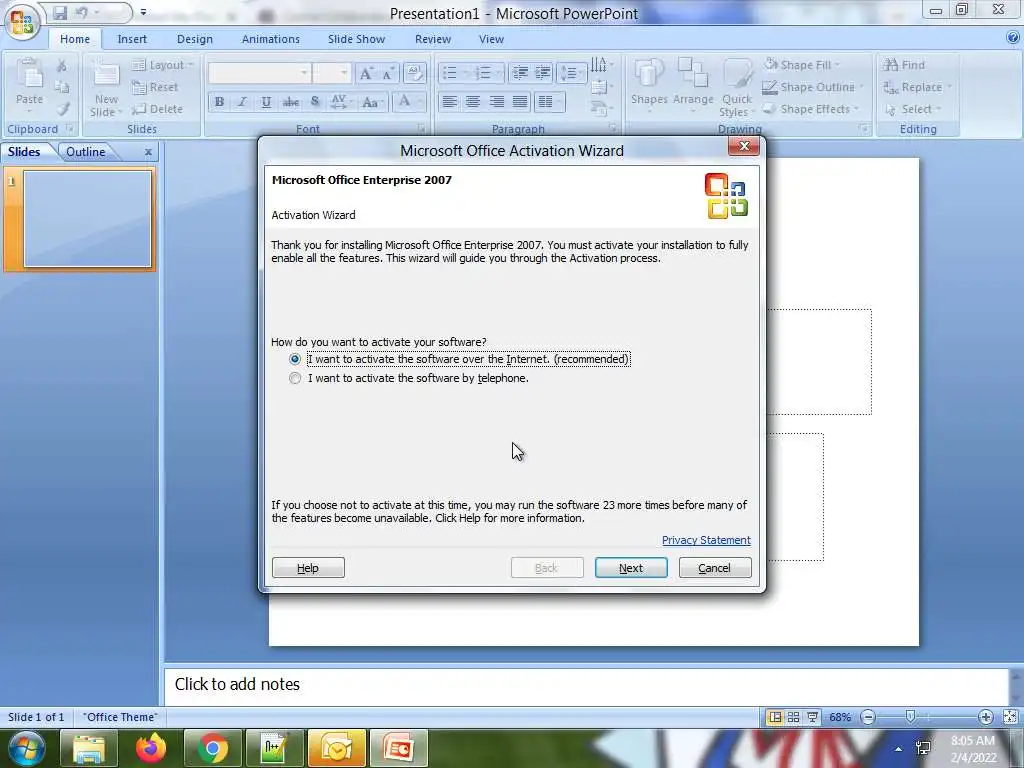Switch to the Outline pane tab
The height and width of the screenshot is (768, 1024).
click(x=86, y=152)
